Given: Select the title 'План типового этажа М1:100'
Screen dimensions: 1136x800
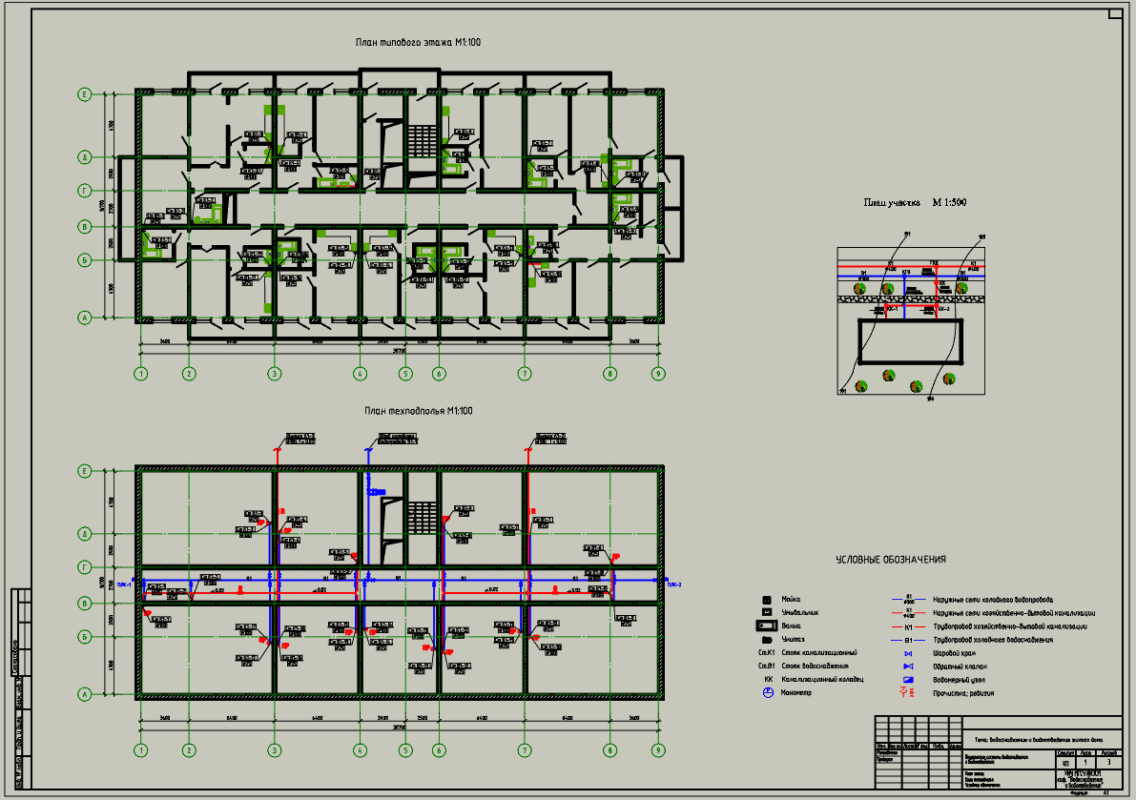Looking at the screenshot, I should click(418, 43).
